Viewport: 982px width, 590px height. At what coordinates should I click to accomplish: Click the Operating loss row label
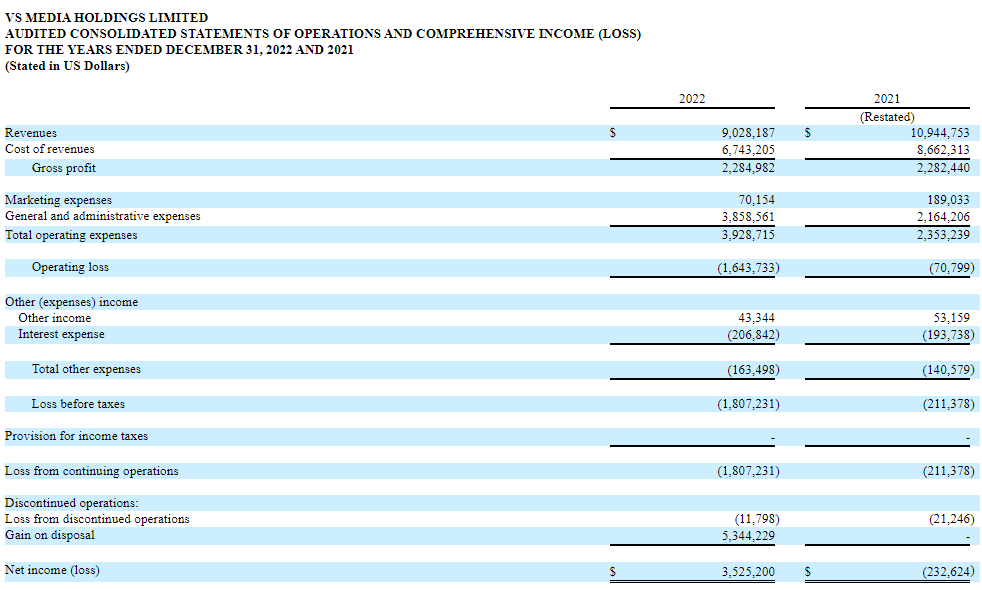point(70,267)
